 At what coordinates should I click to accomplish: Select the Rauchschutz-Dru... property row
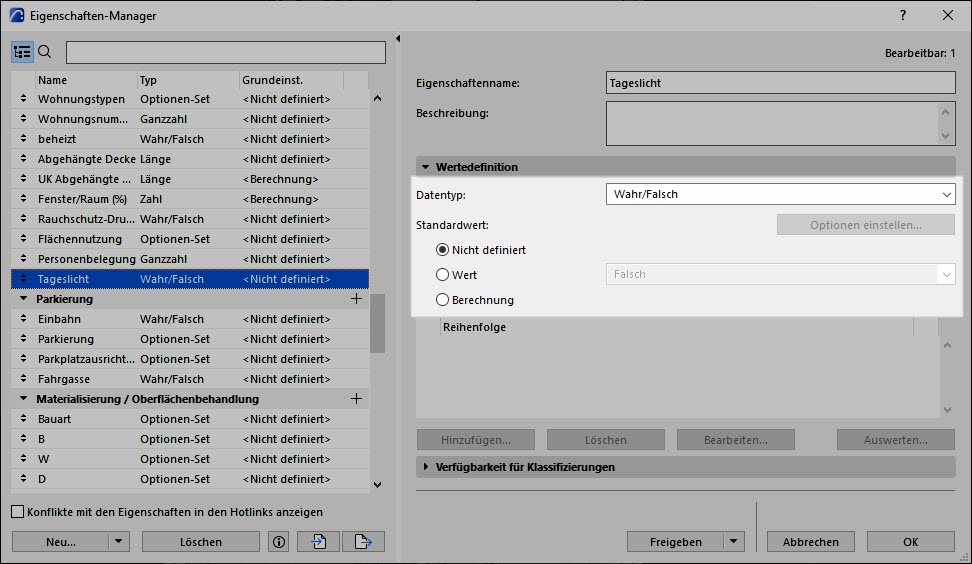190,219
